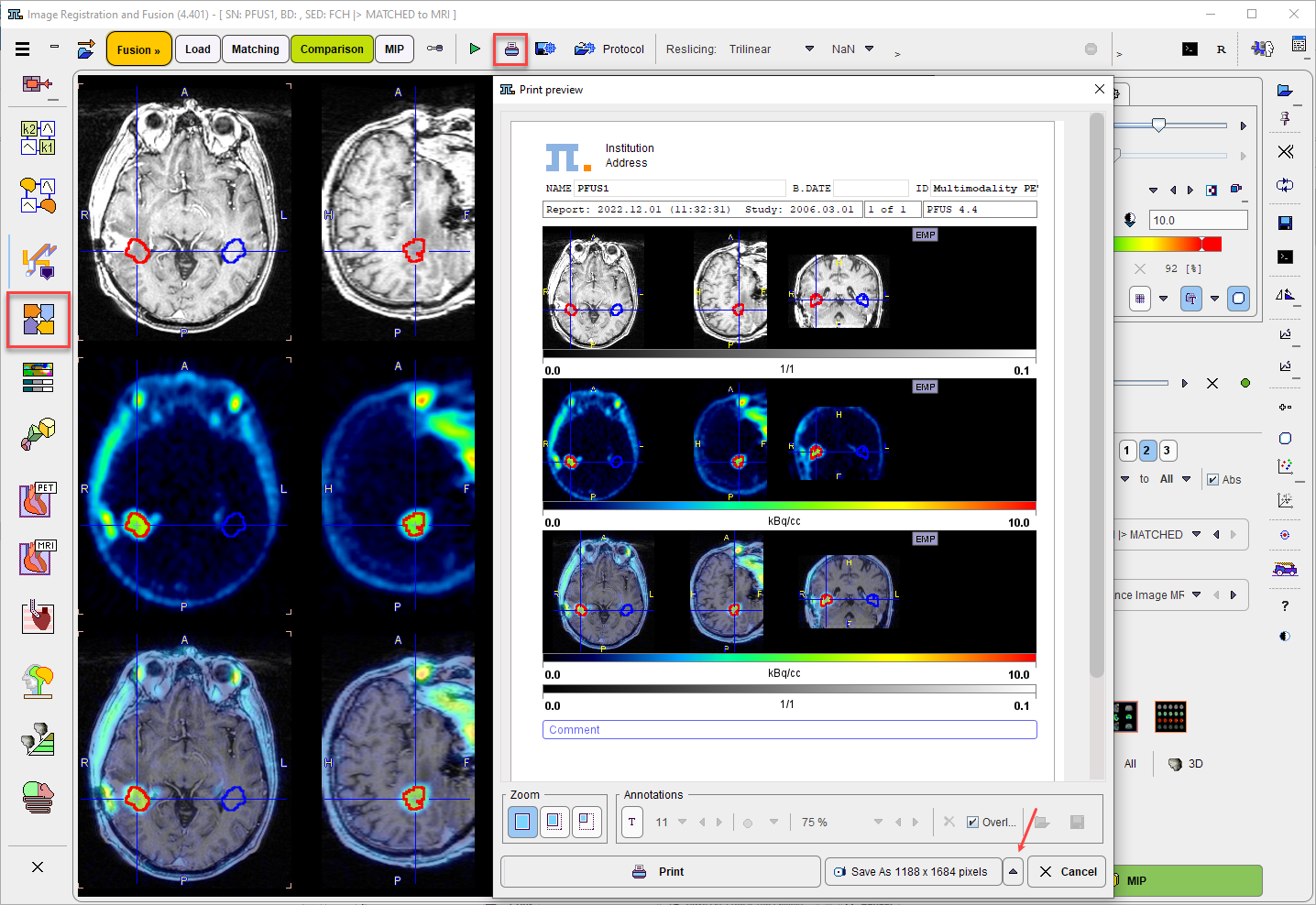
Task: Open the kinetic modeling k2/k1 tool
Action: [x=38, y=137]
